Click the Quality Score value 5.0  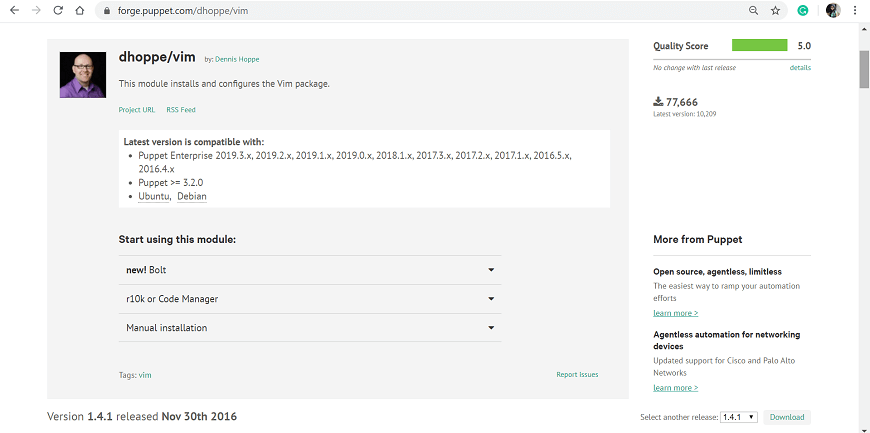pos(804,46)
